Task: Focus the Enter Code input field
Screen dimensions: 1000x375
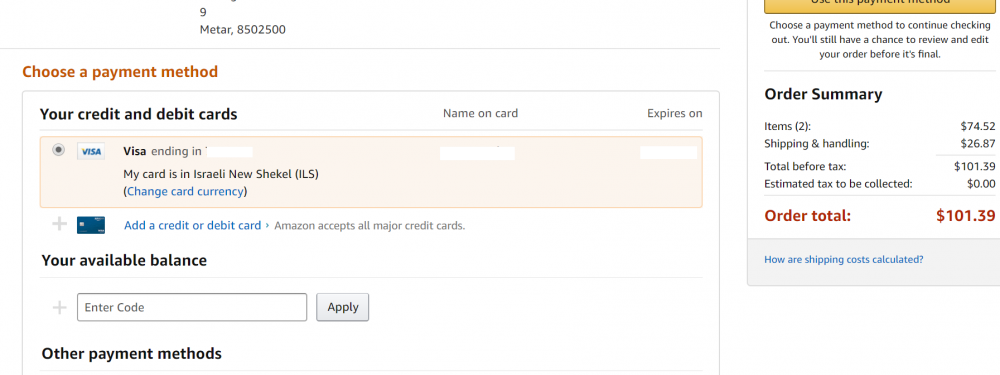Action: pos(192,307)
